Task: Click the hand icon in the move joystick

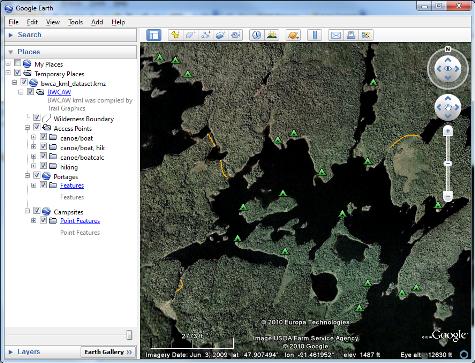Action: [448, 107]
